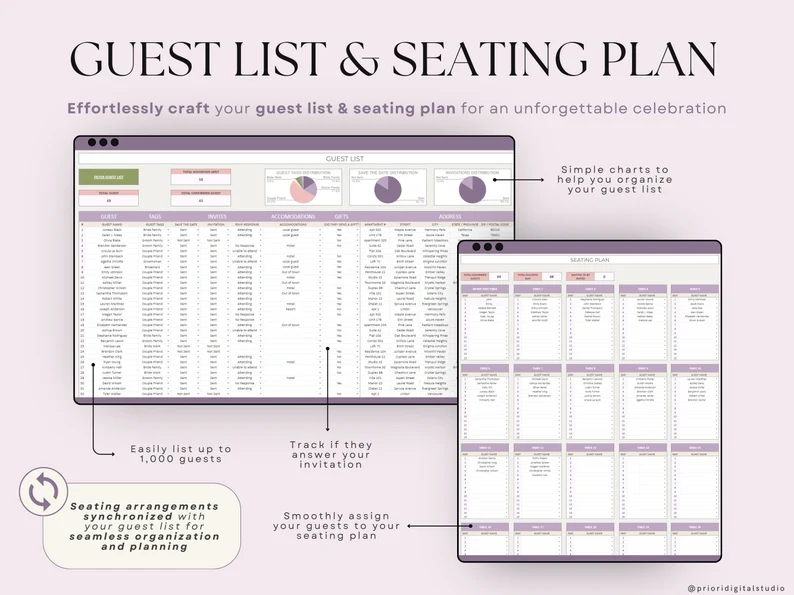Click the Address section header
794x595 pixels.
pos(450,215)
